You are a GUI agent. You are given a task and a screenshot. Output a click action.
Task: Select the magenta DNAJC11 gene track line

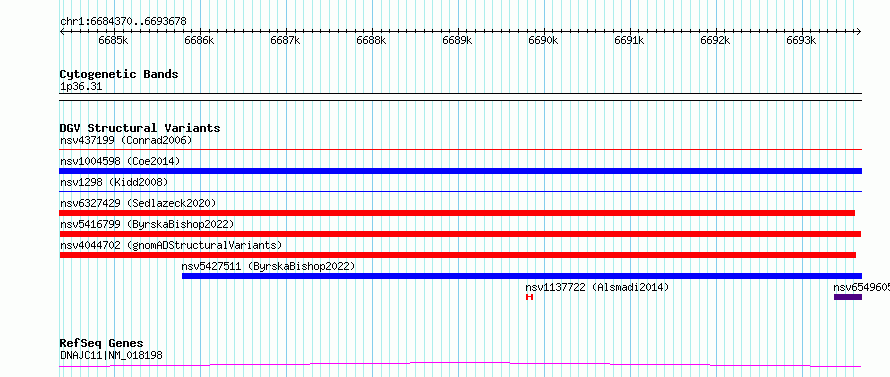click(x=460, y=364)
